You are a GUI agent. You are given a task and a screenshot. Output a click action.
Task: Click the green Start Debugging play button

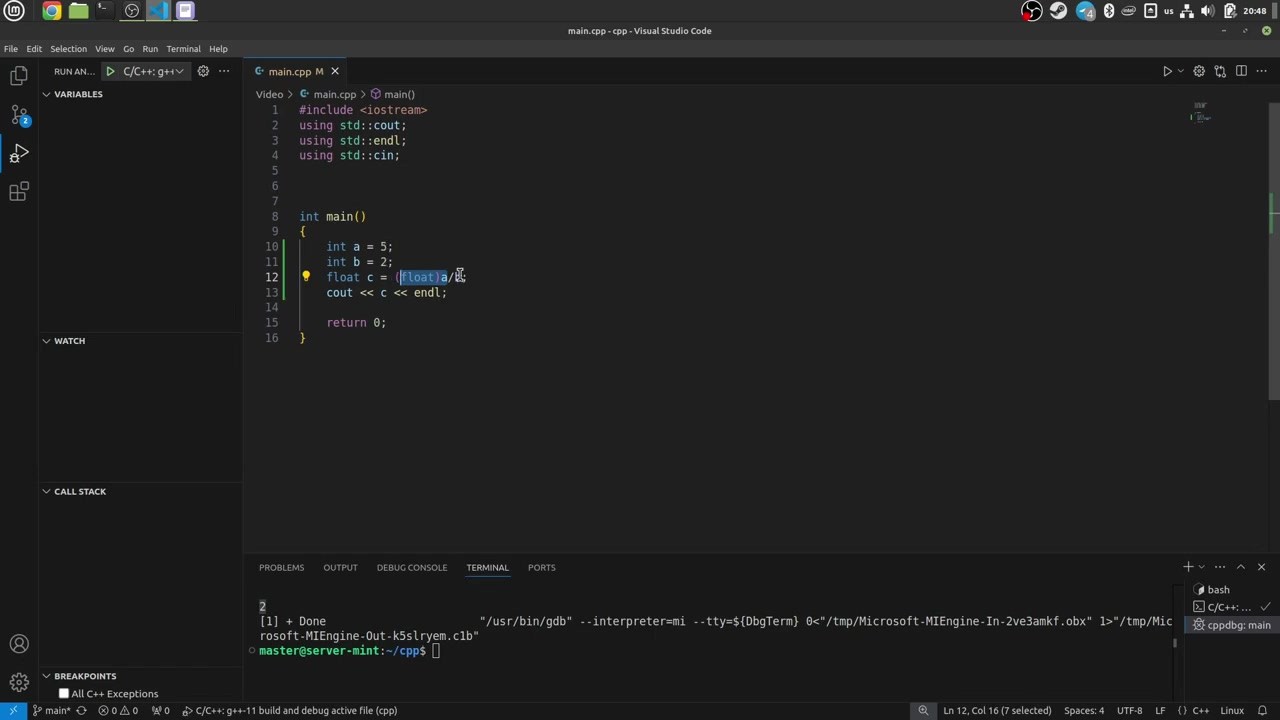(x=110, y=71)
